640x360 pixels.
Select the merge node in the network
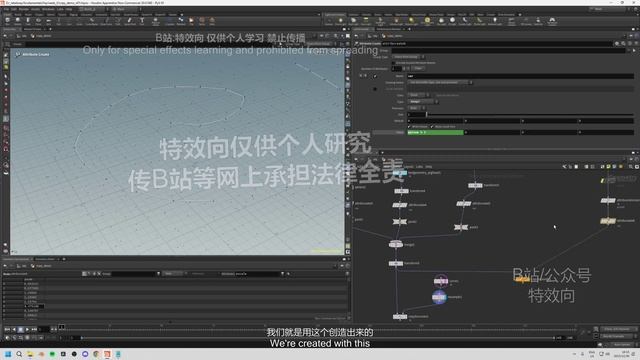tap(396, 244)
